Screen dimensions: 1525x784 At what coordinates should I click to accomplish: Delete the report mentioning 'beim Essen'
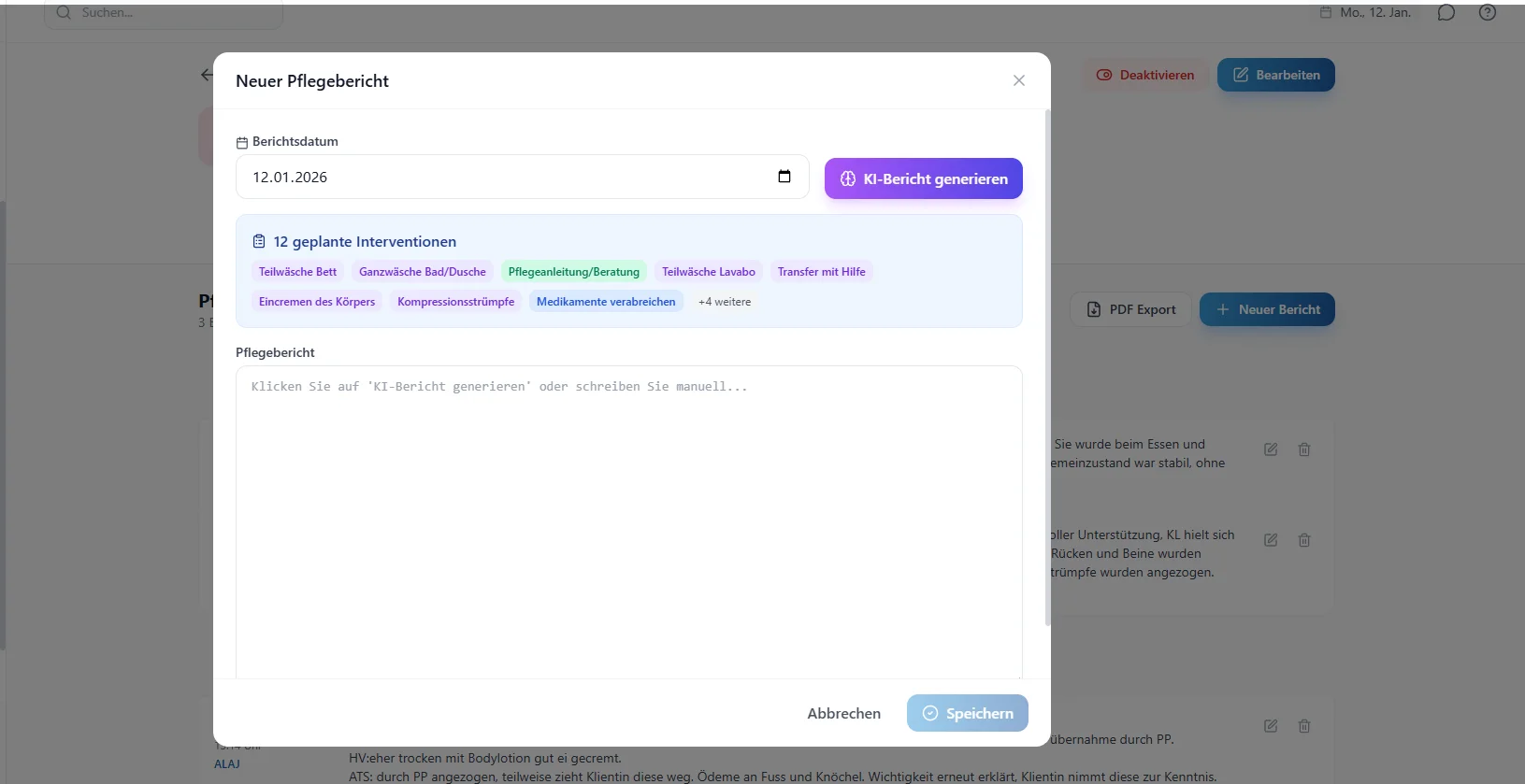click(x=1304, y=449)
